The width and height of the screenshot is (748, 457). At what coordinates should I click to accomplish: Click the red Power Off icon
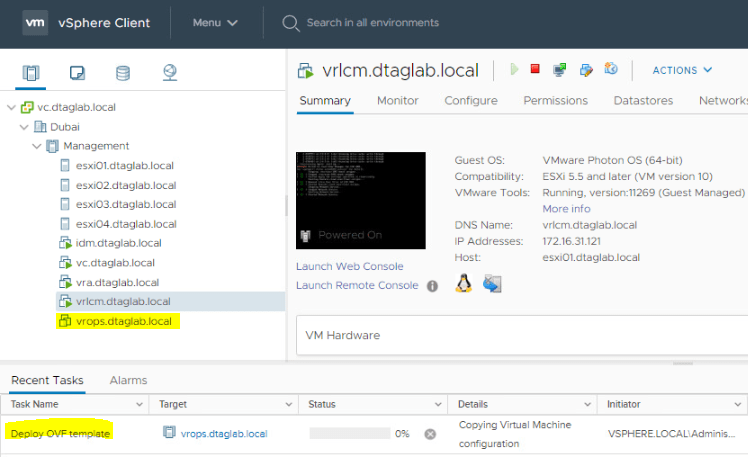[535, 70]
